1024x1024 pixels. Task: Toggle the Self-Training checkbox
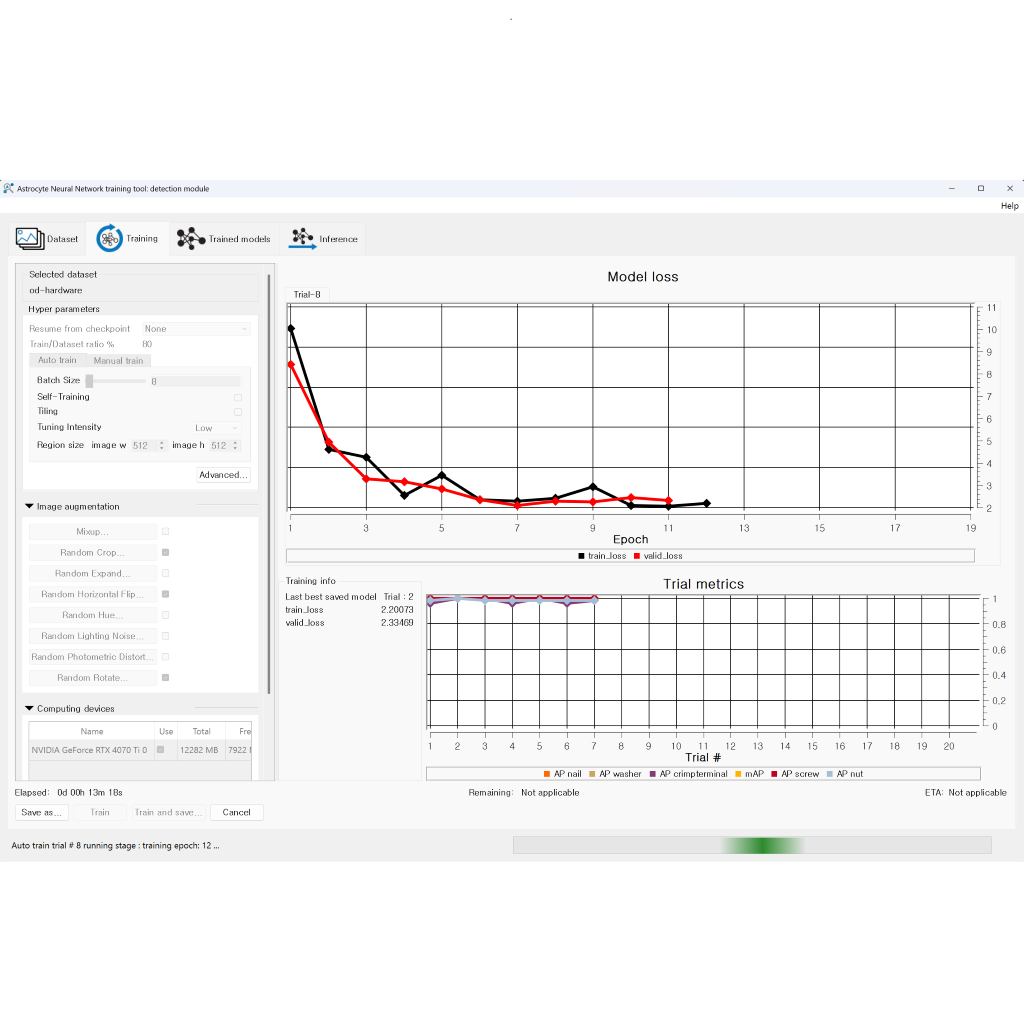point(238,397)
